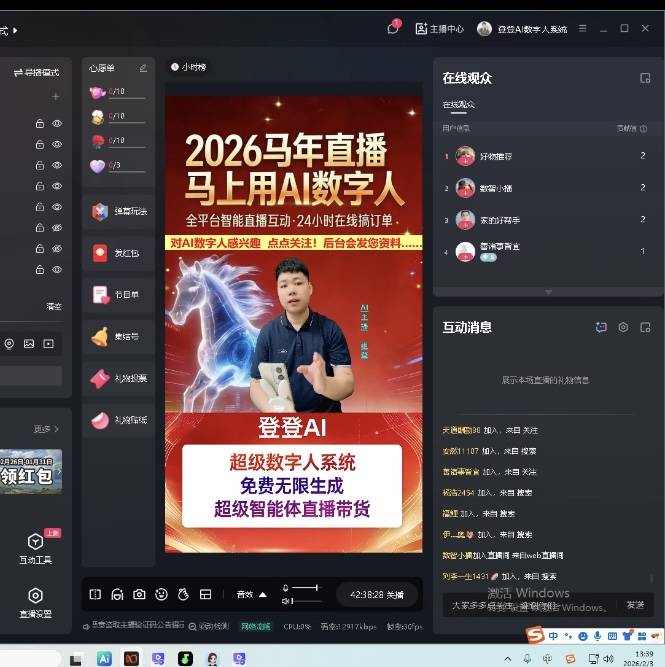The width and height of the screenshot is (665, 667).
Task: Open 直播设置 live stream settings
Action: point(35,601)
